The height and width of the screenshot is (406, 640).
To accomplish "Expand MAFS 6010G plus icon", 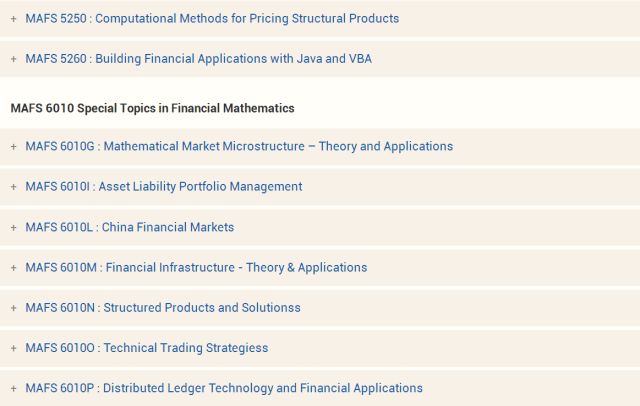I will 13,146.
